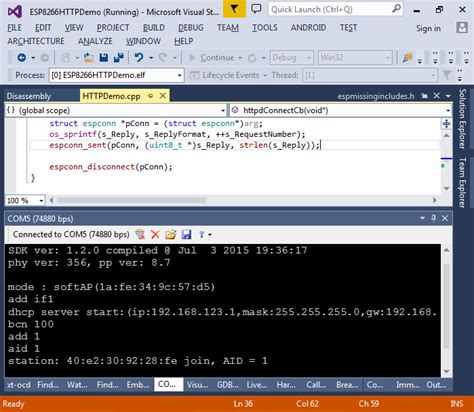Click the COM5 terminal scroll down arrow

[x=447, y=371]
